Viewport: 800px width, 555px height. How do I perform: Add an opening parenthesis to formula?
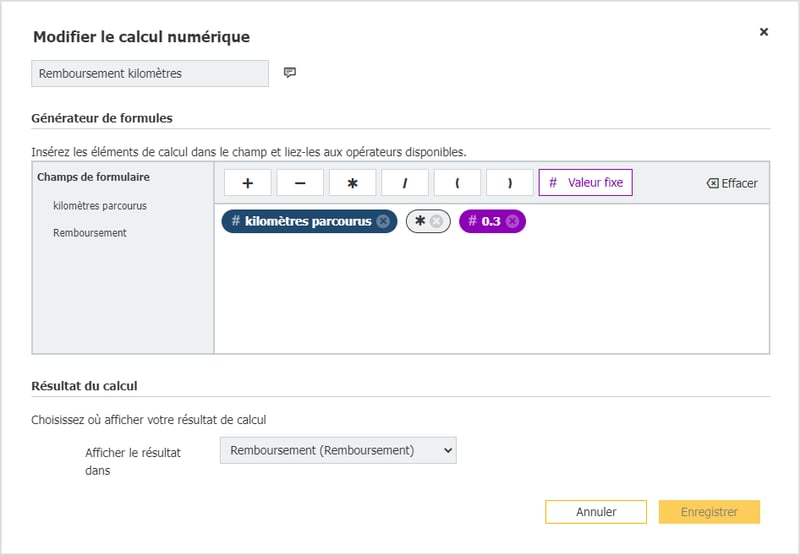(457, 183)
